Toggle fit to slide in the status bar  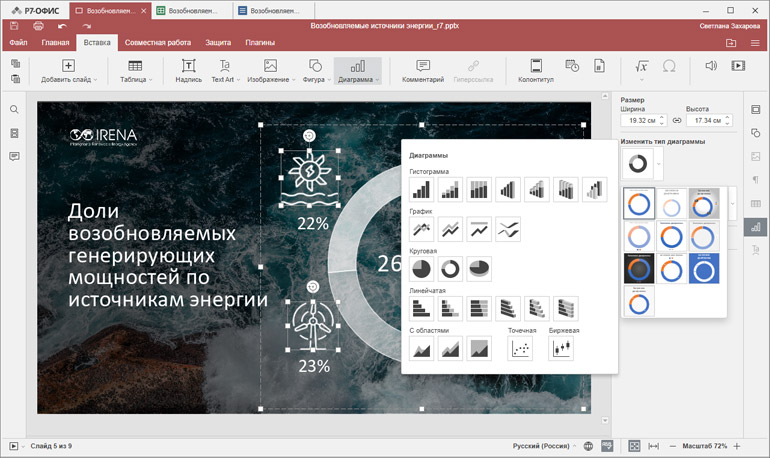[x=634, y=445]
